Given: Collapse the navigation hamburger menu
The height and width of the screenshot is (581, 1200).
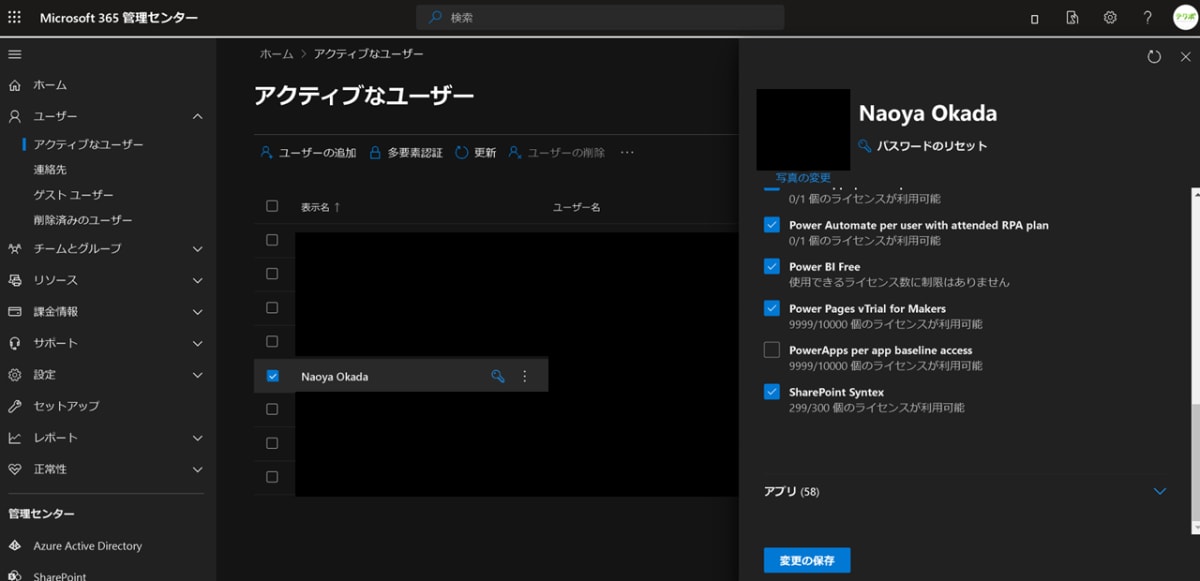Looking at the screenshot, I should click(x=15, y=54).
